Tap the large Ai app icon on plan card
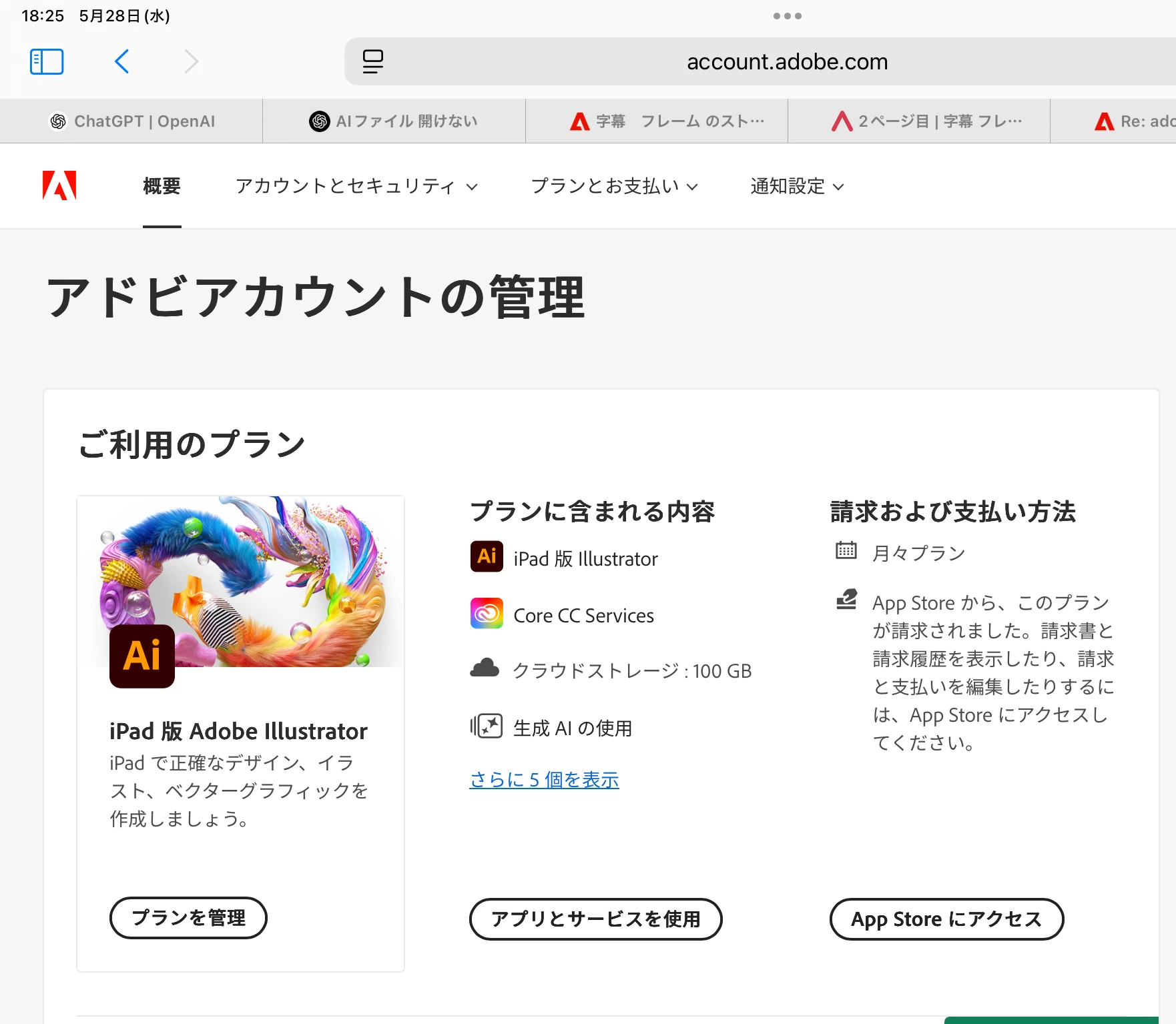The width and height of the screenshot is (1176, 1024). pyautogui.click(x=142, y=656)
